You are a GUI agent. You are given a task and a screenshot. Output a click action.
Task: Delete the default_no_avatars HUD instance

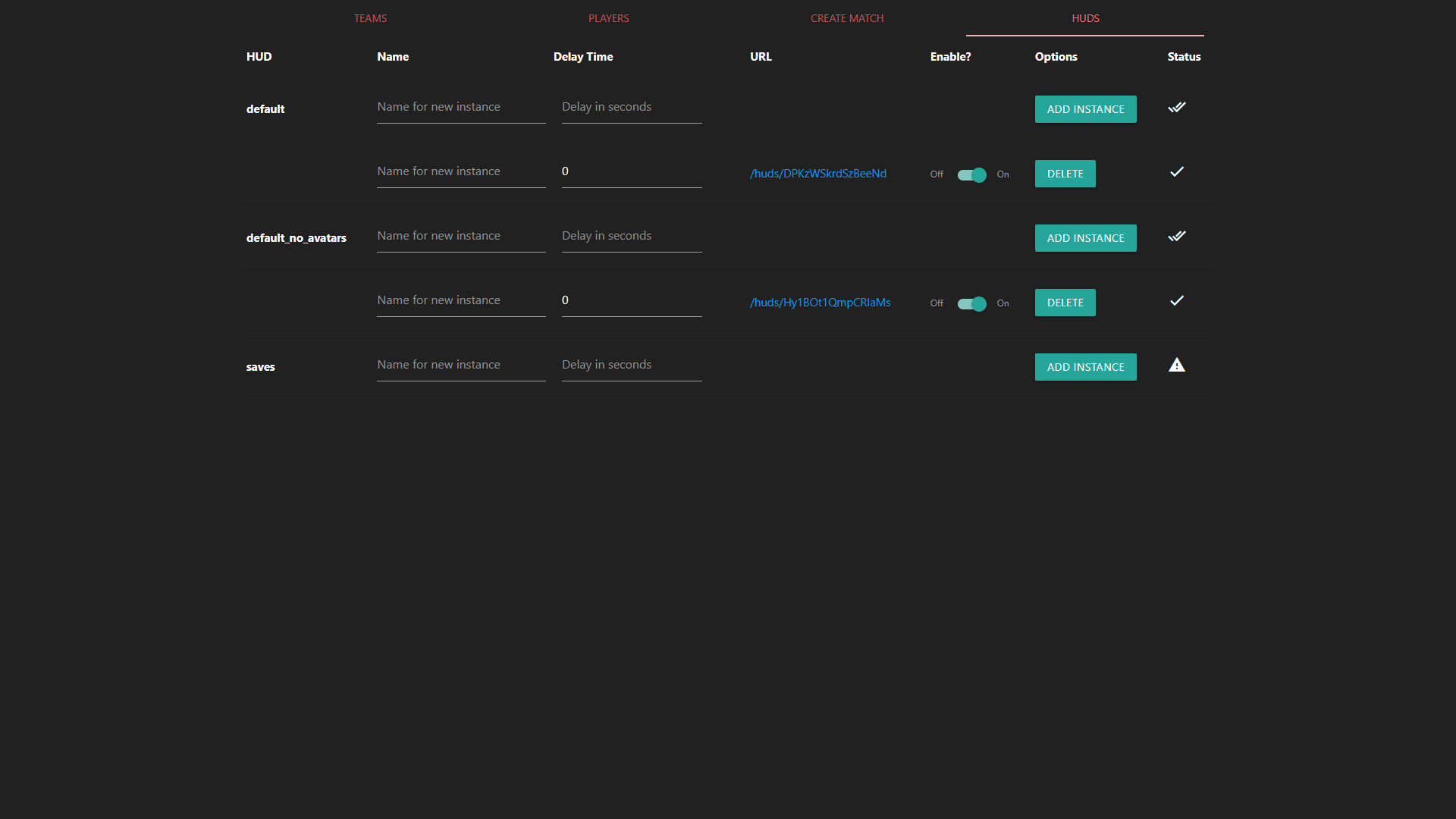(1065, 302)
